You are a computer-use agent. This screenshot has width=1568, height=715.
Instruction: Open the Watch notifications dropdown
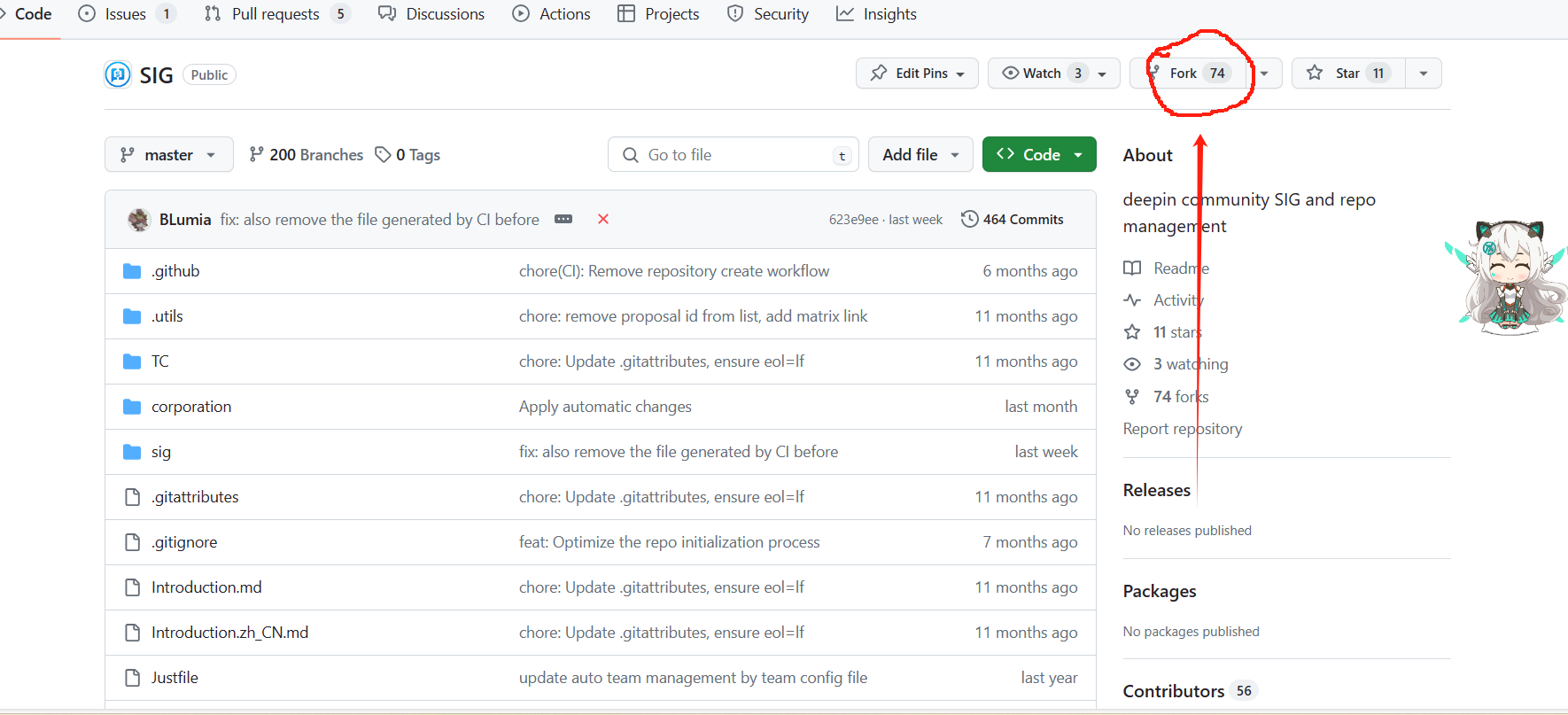point(1054,73)
